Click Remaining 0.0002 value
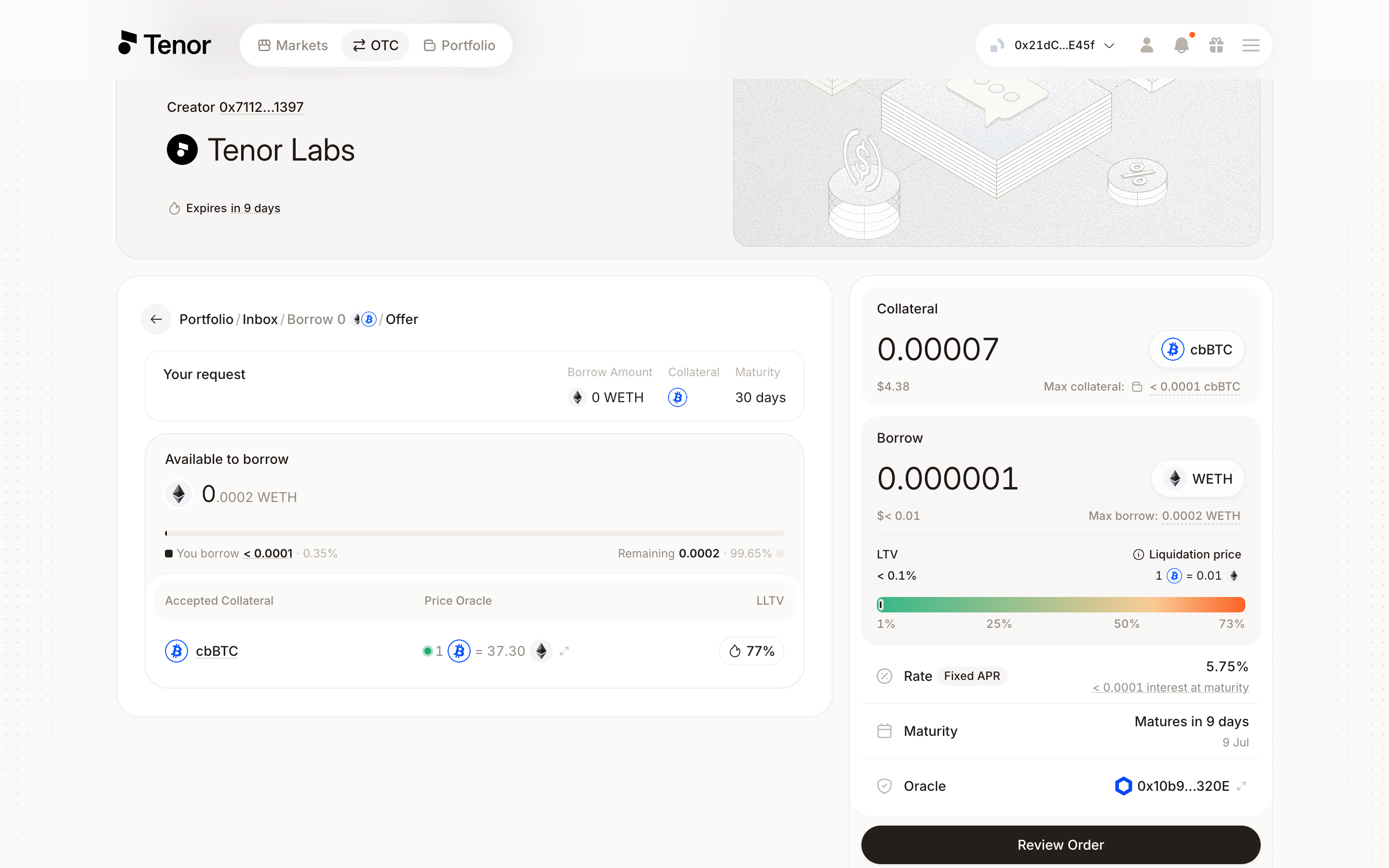 pos(698,554)
